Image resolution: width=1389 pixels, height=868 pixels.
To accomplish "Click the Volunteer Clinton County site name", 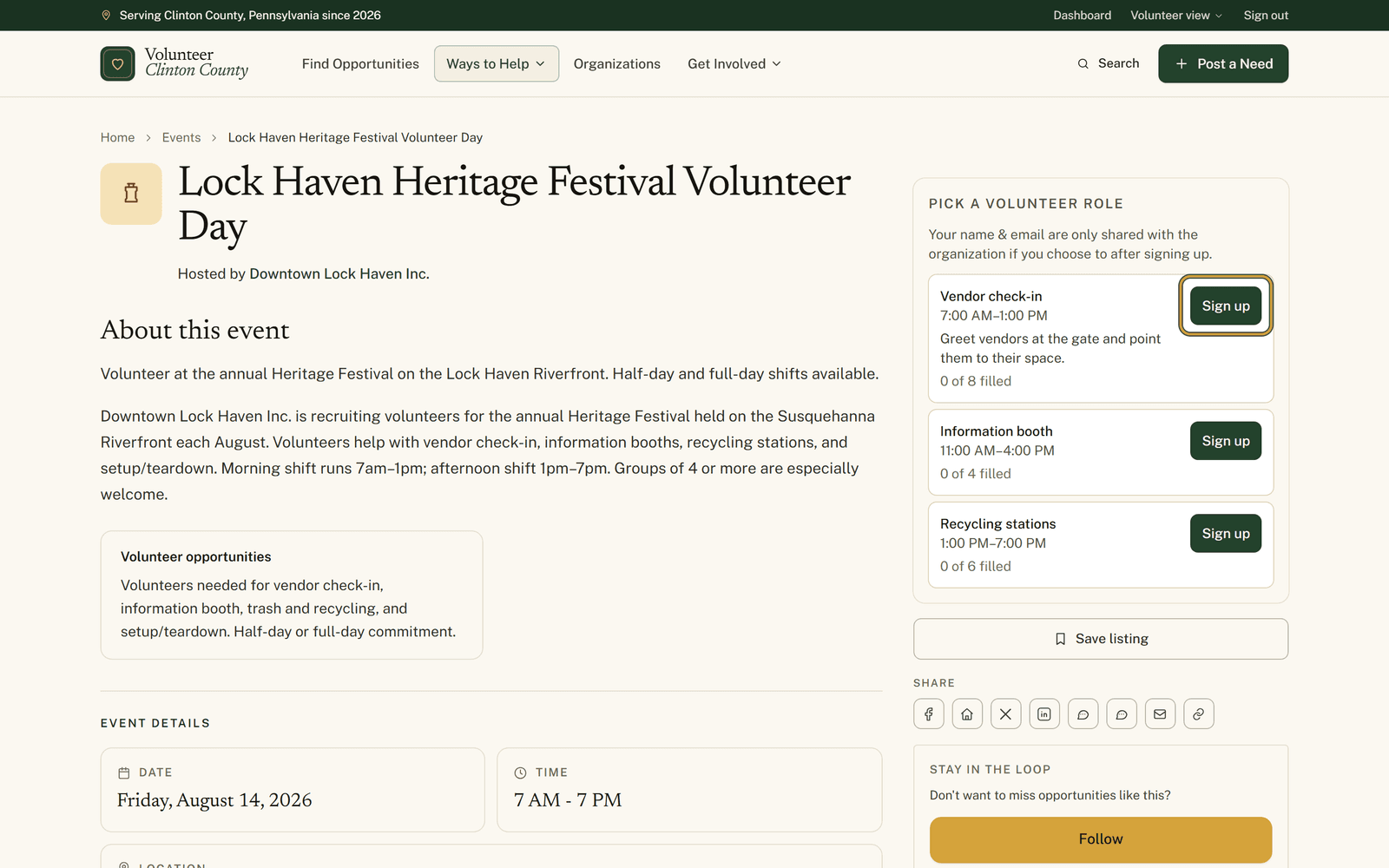I will tap(196, 62).
